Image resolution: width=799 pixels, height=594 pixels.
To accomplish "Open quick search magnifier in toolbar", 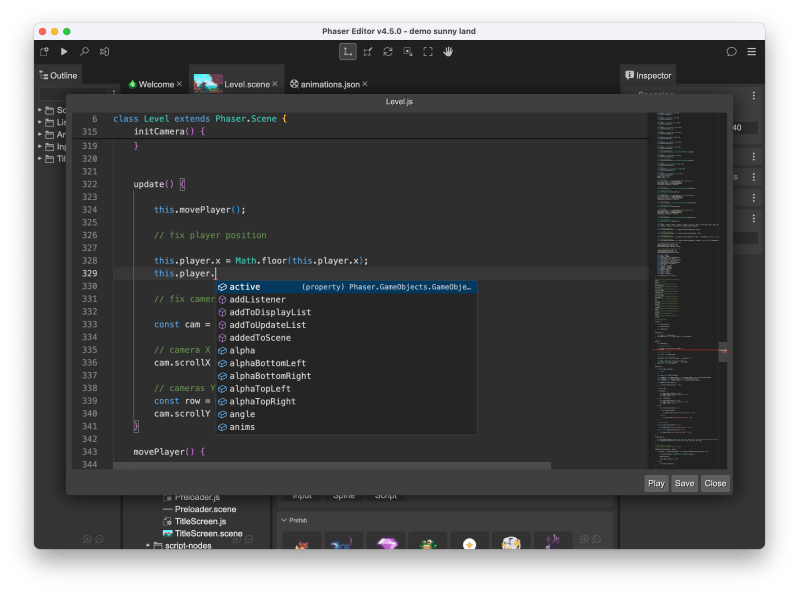I will tap(84, 51).
